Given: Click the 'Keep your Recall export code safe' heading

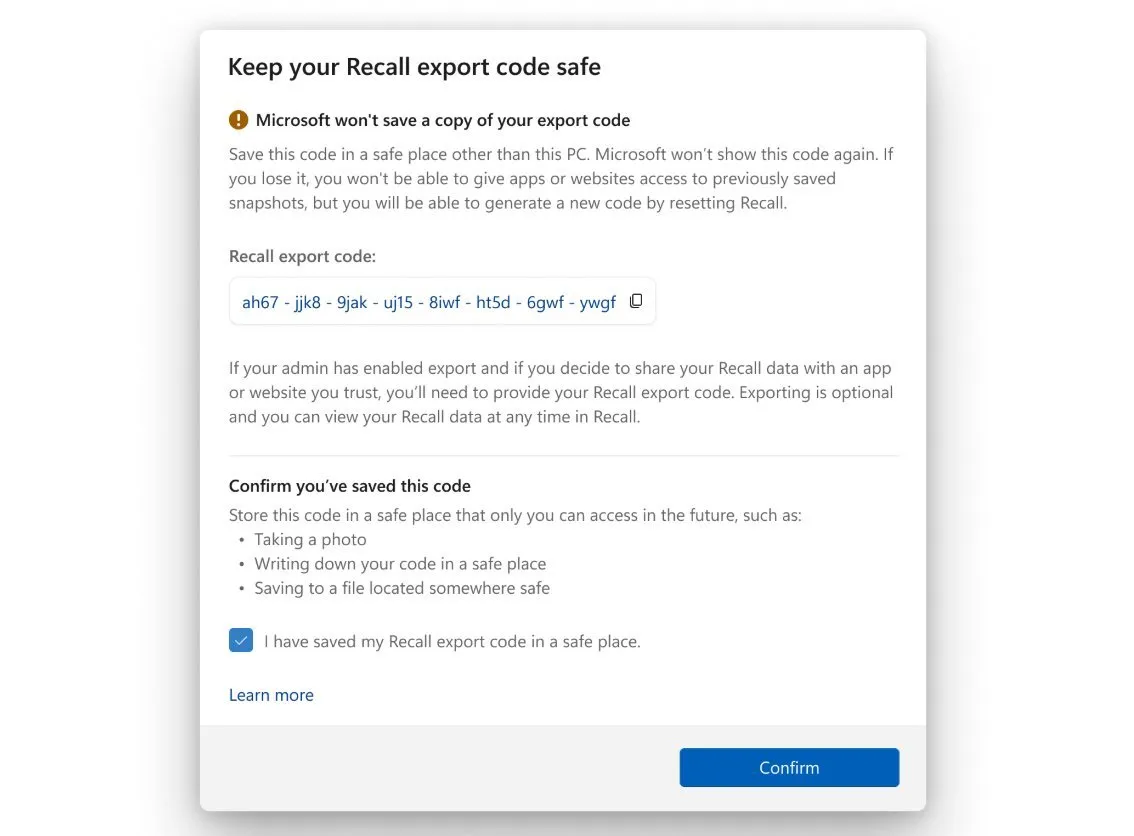Looking at the screenshot, I should (x=414, y=66).
